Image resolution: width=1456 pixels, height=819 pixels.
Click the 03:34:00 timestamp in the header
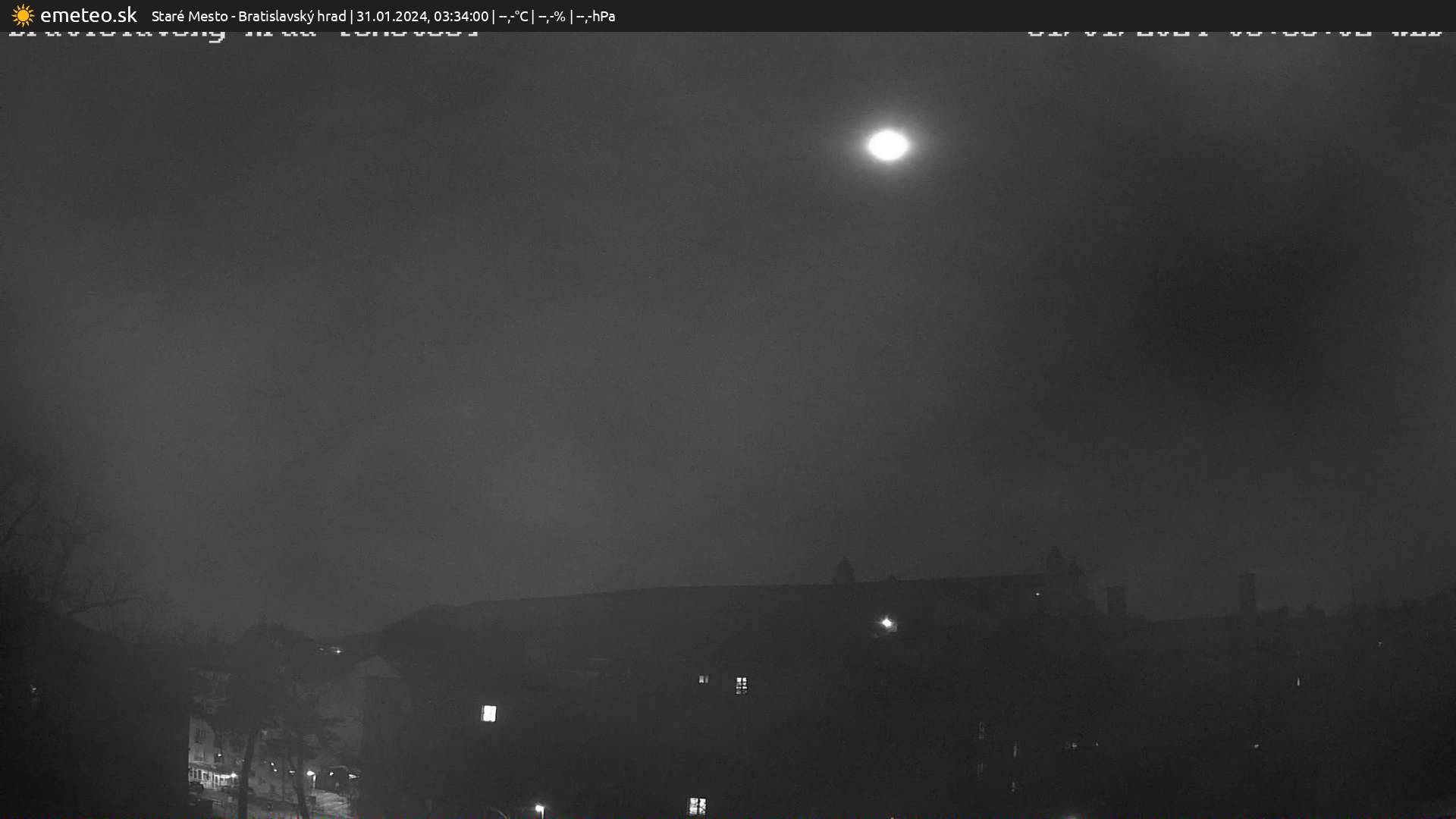(461, 17)
